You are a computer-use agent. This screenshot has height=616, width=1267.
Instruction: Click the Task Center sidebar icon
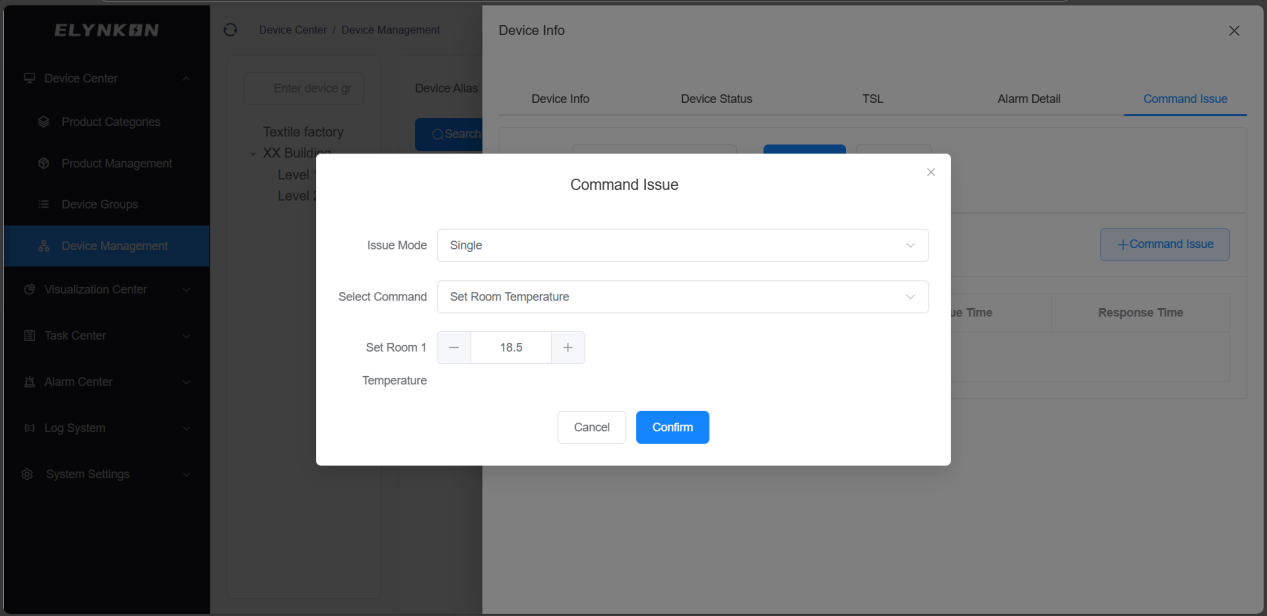click(x=29, y=336)
